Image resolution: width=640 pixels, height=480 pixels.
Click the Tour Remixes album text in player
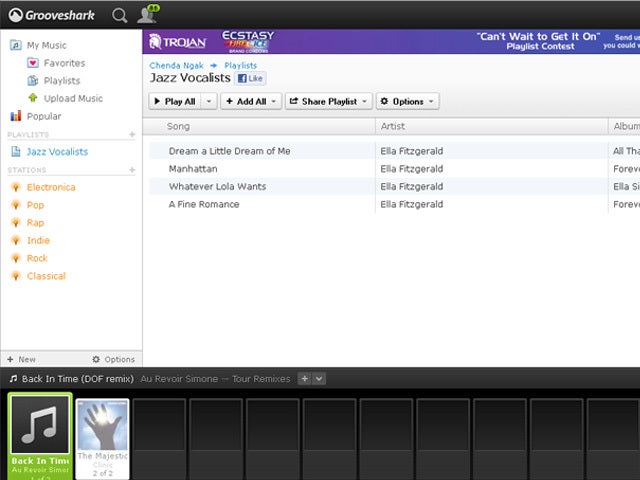click(x=261, y=379)
